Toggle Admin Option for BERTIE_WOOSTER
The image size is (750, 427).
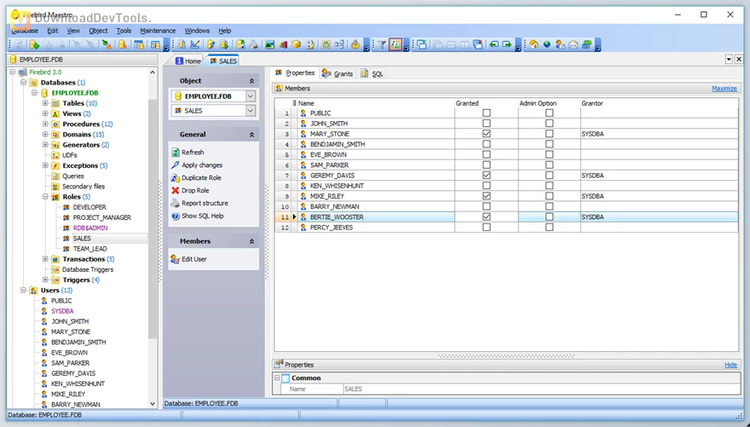pyautogui.click(x=549, y=217)
